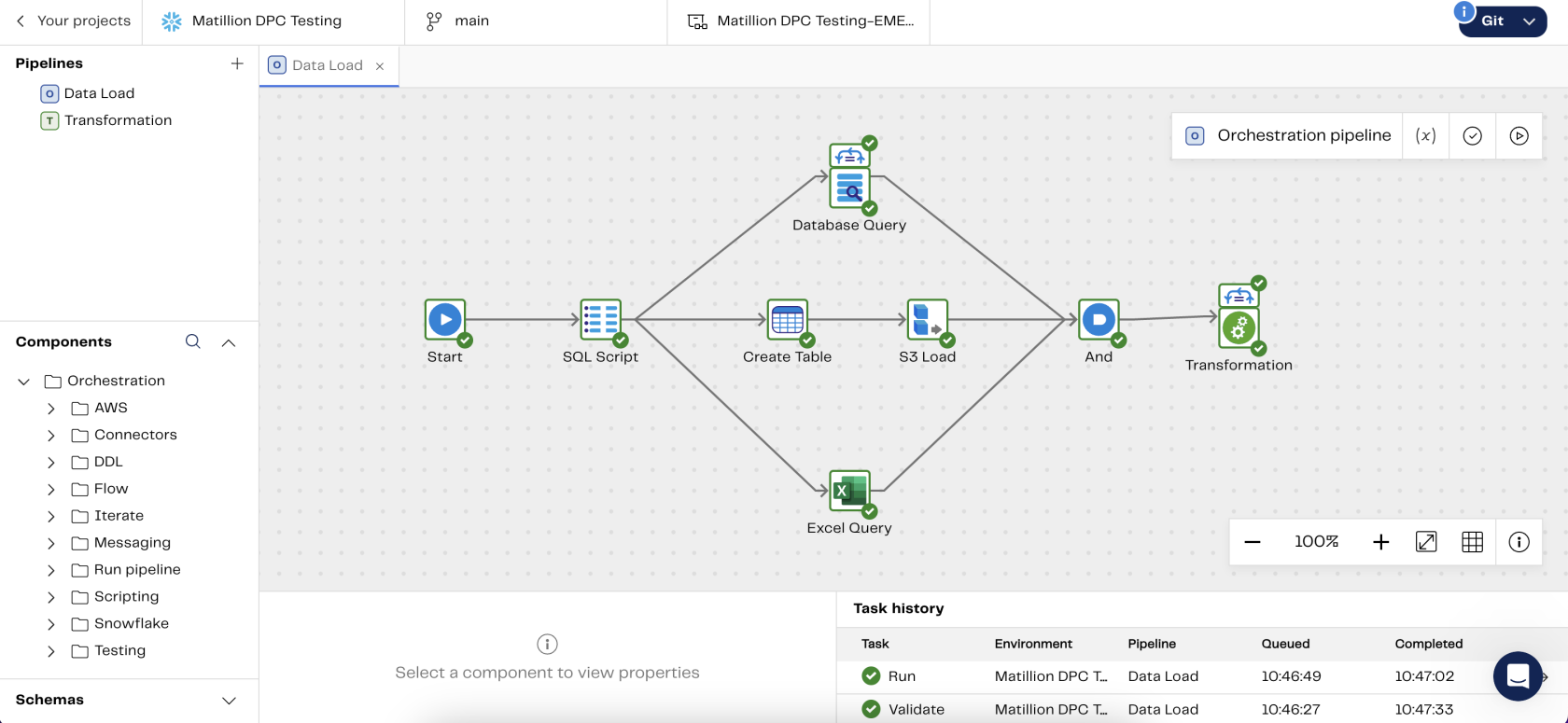Screen dimensions: 1568x723
Task: Expand the Connectors folder
Action: (x=51, y=436)
